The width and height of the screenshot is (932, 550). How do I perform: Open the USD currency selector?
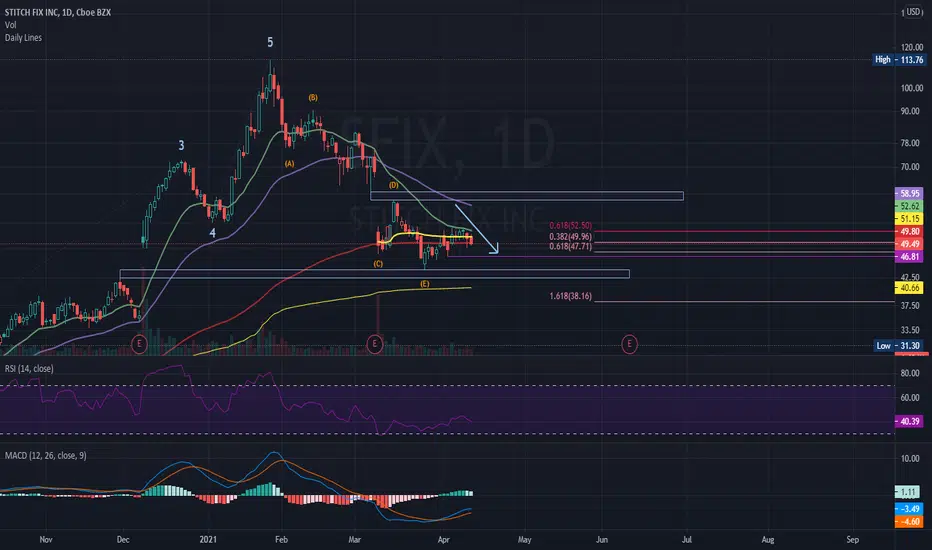pos(913,12)
